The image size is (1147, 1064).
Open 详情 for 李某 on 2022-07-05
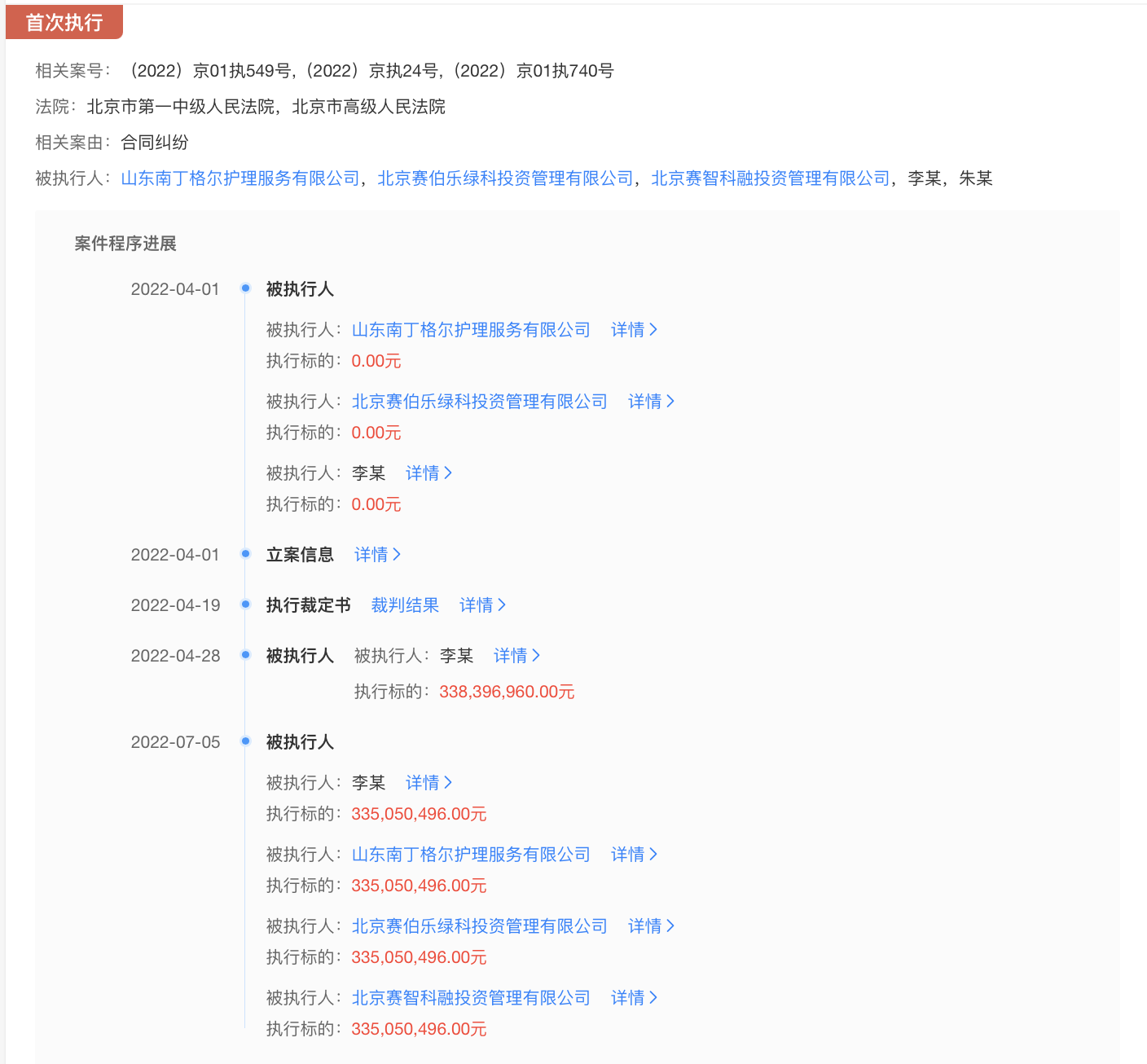pyautogui.click(x=428, y=783)
